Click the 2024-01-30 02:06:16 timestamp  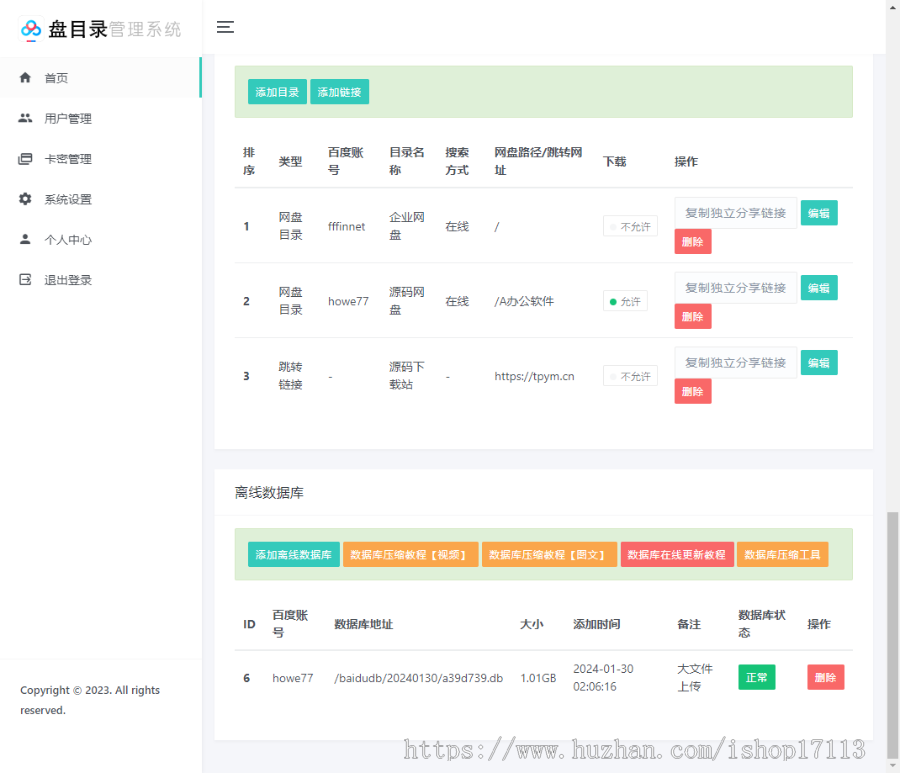(x=603, y=678)
